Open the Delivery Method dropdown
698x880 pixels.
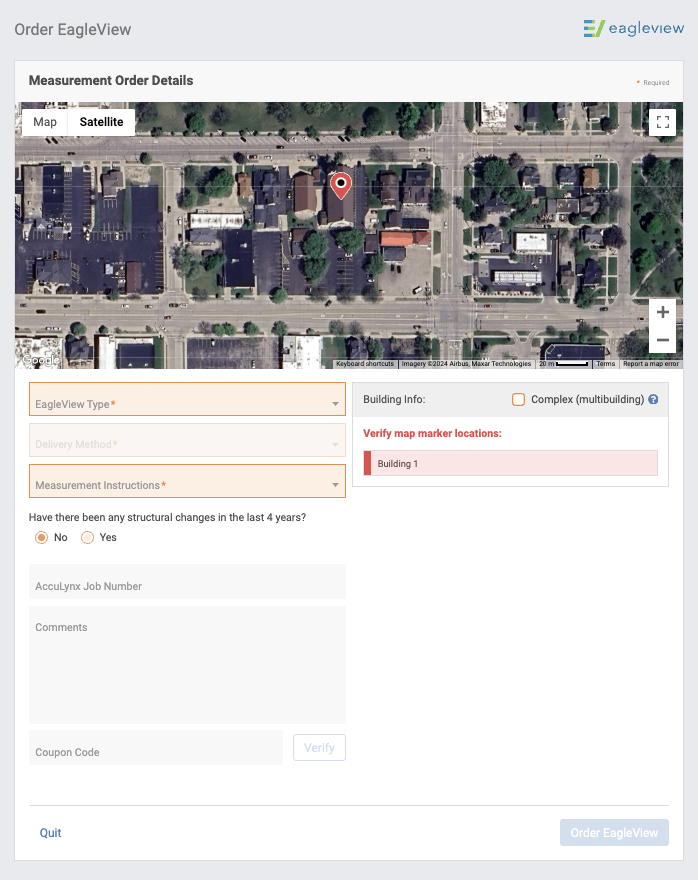coord(187,440)
